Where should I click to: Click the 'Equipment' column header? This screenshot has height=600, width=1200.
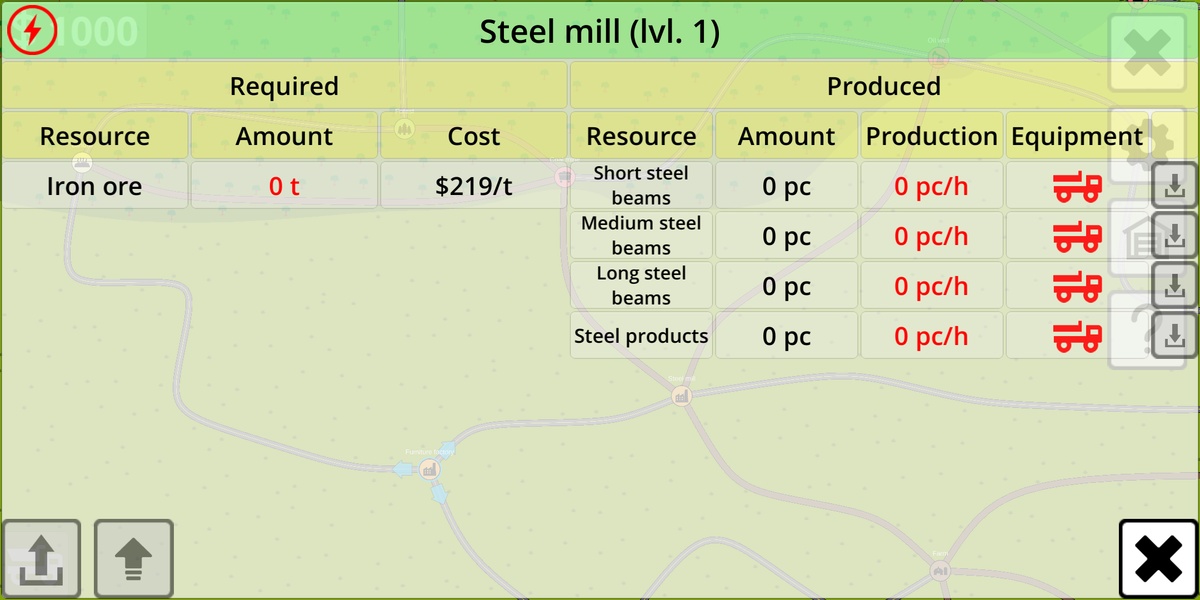pyautogui.click(x=1077, y=136)
